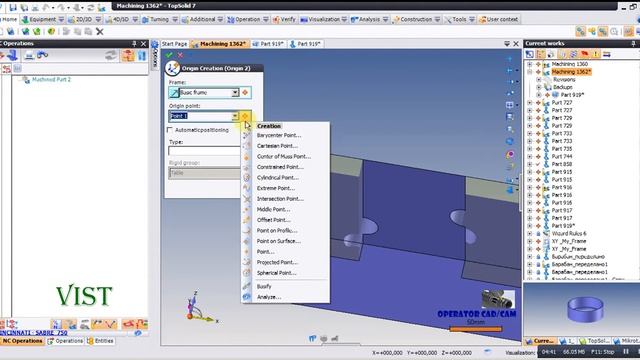
Task: Click the warning exclamation icon in Current works toolbar
Action: pyautogui.click(x=596, y=54)
